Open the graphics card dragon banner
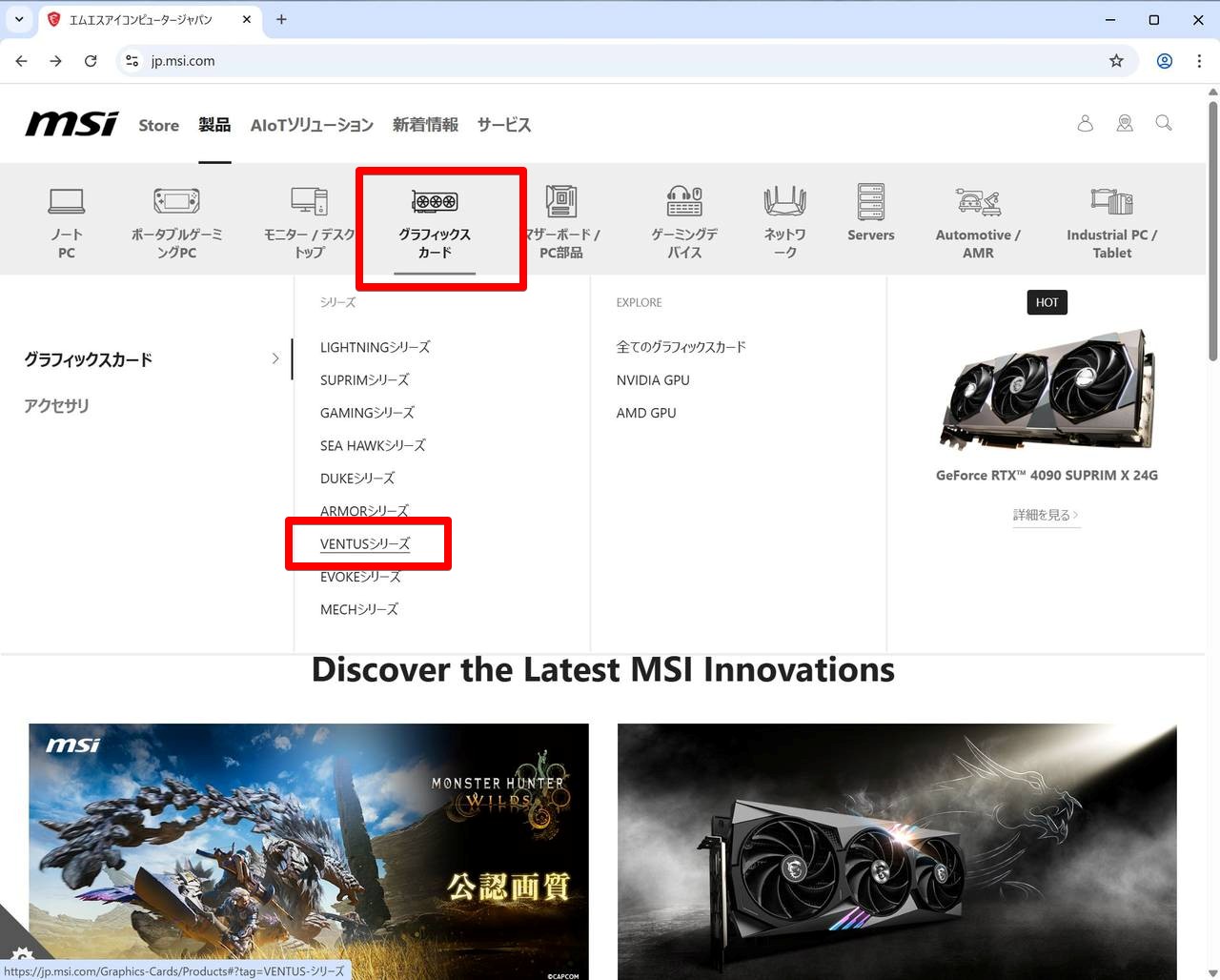The height and width of the screenshot is (980, 1220). 897,851
